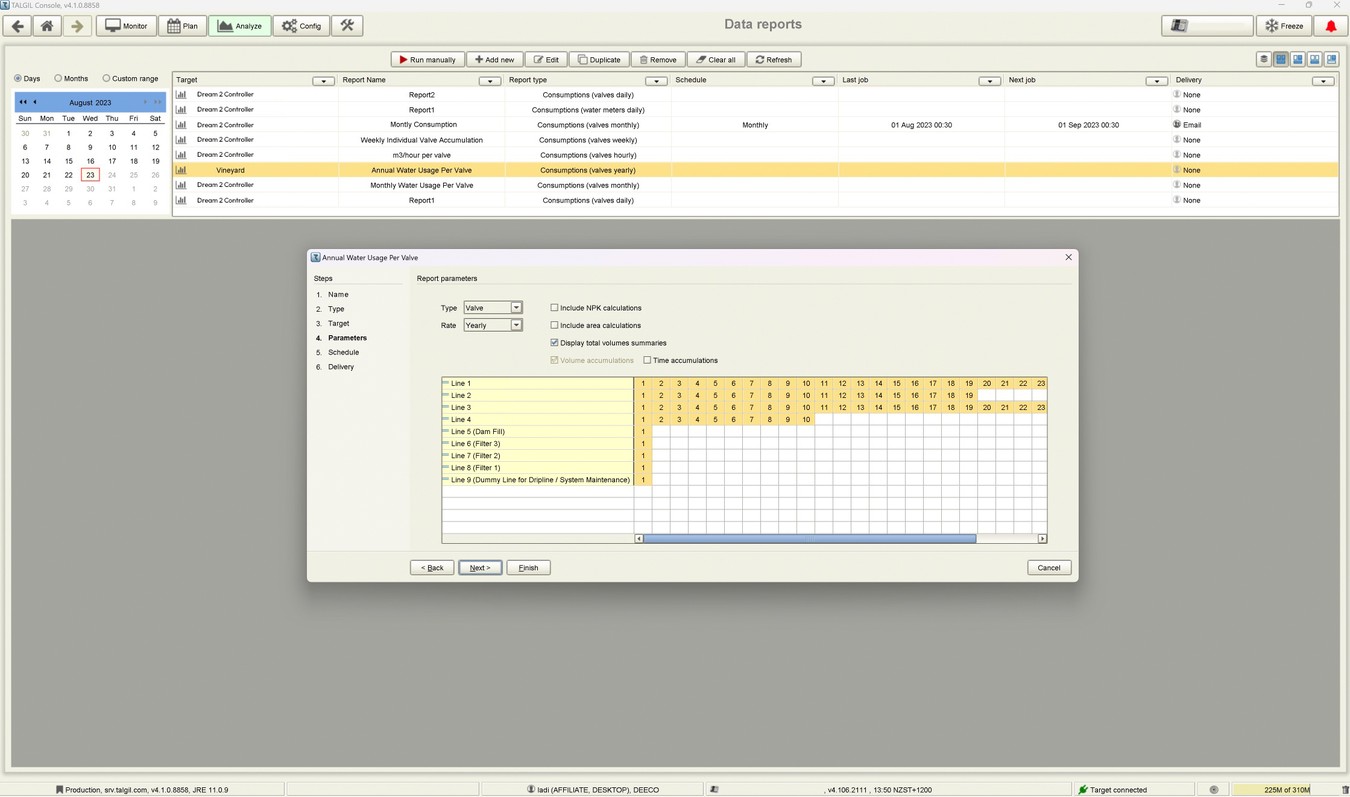Edit the selected report
Screen dimensions: 1350x797
[546, 60]
